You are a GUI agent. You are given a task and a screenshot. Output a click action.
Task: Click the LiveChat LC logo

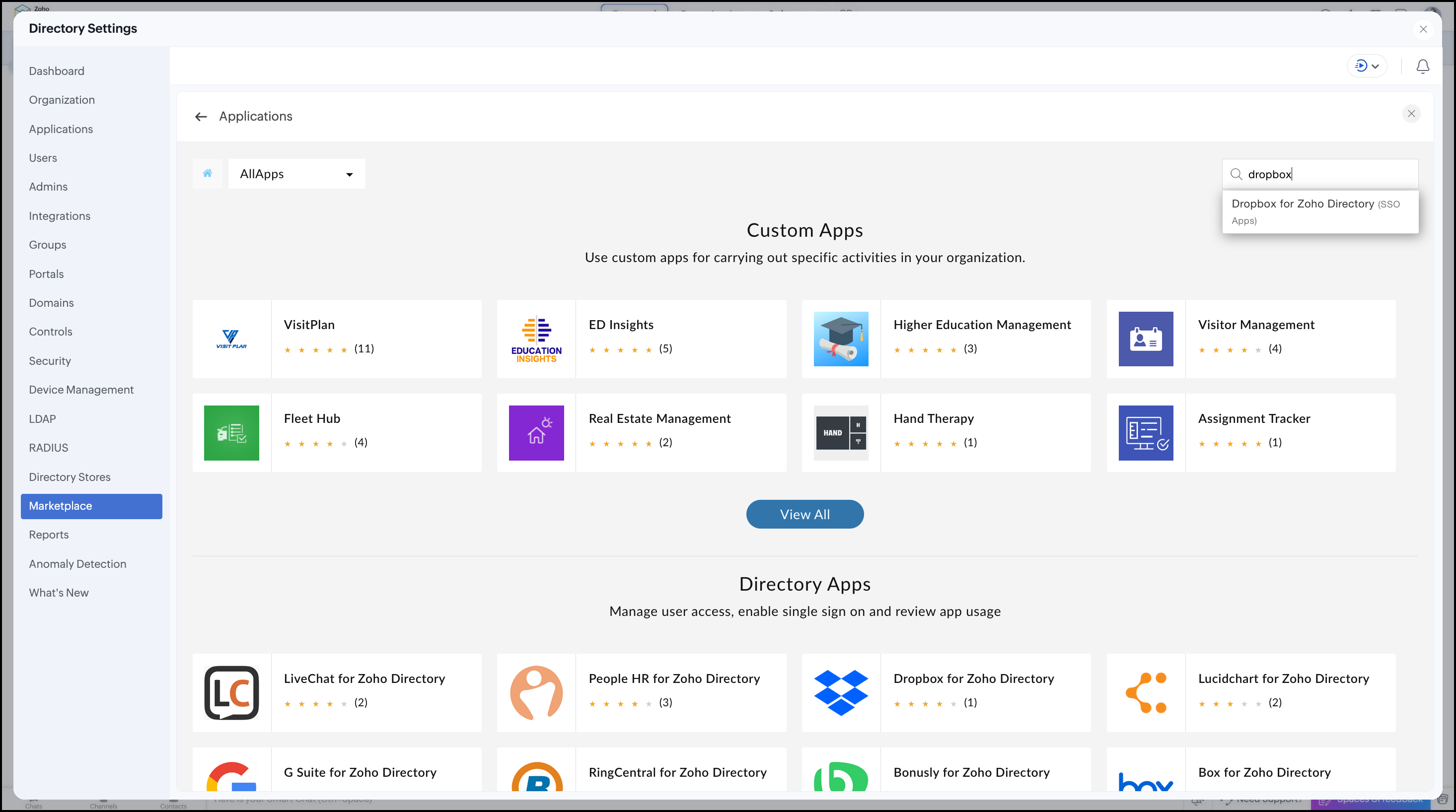click(231, 693)
